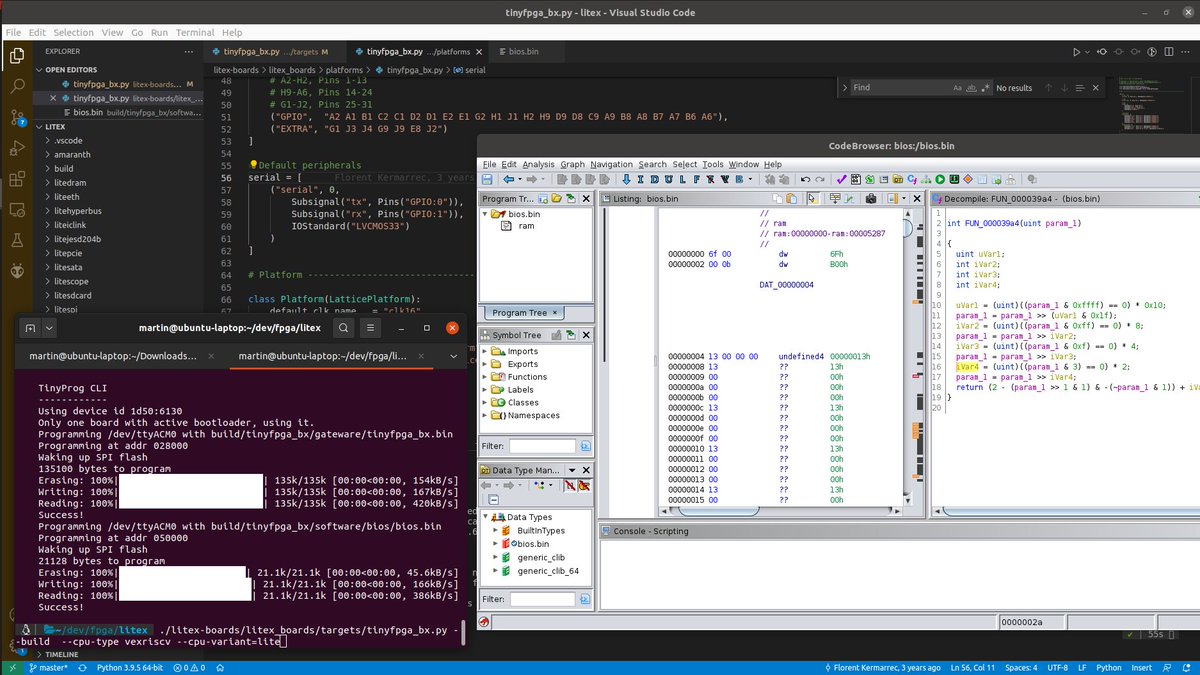Open the Navigation menu in Ghidra
The width and height of the screenshot is (1200, 675).
611,164
